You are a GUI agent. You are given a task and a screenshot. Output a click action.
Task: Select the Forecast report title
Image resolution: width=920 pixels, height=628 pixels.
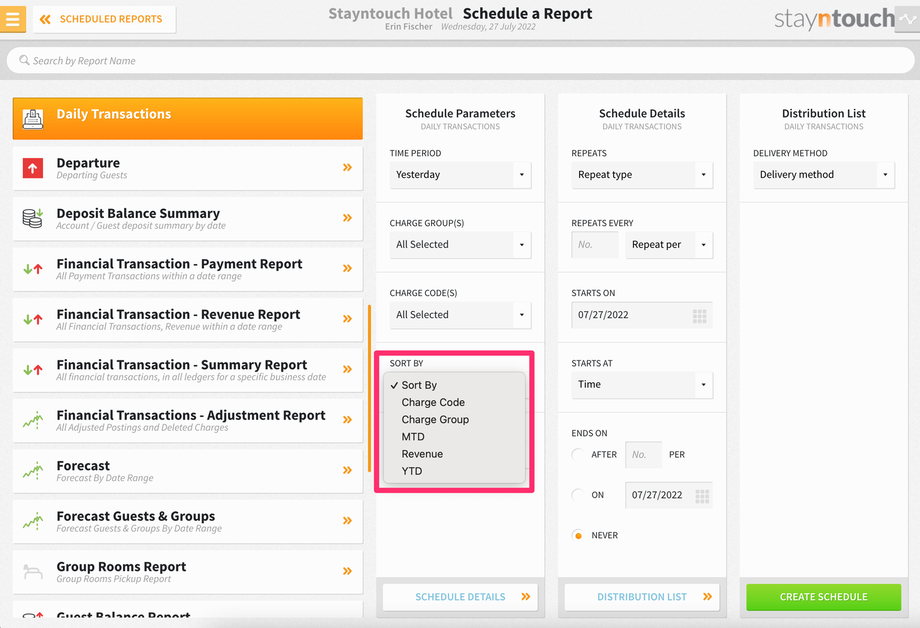click(x=83, y=466)
